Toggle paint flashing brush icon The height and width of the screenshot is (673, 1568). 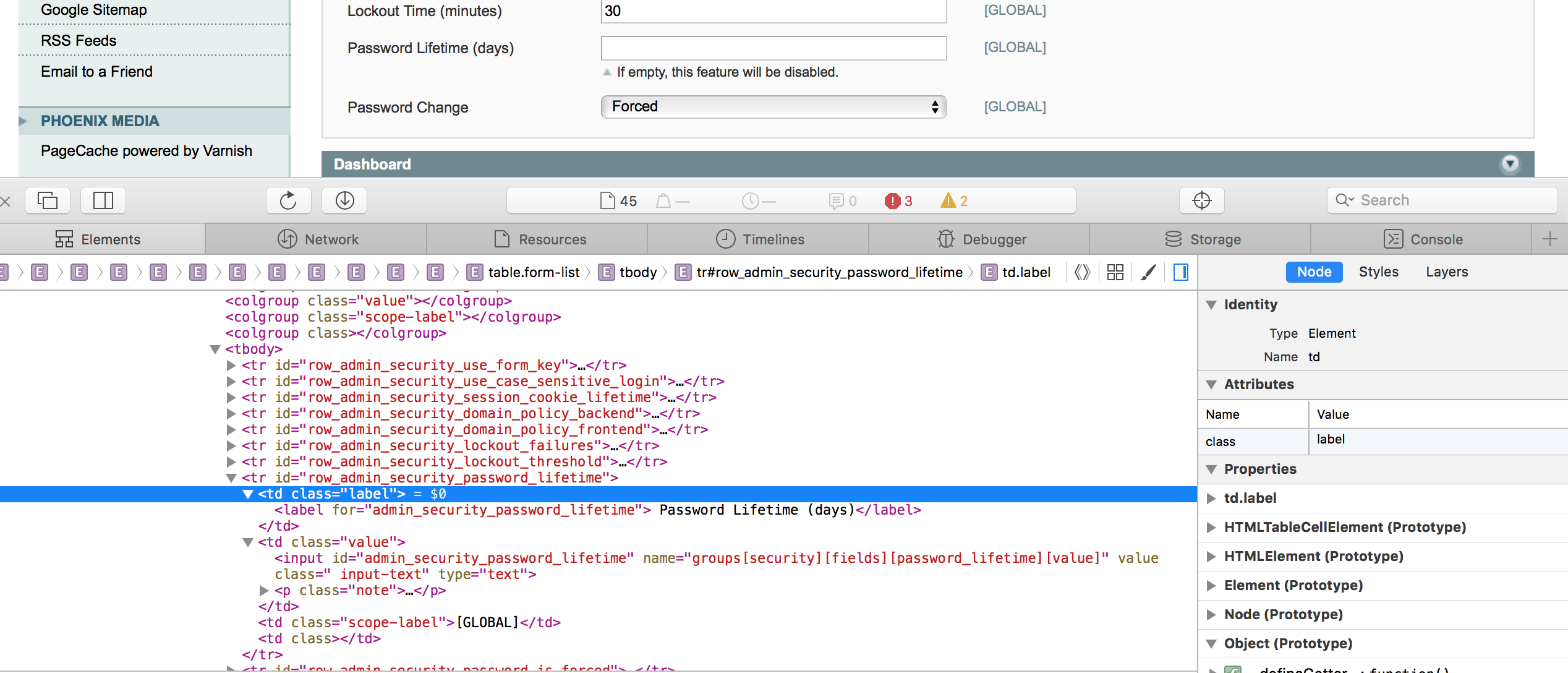point(1148,272)
